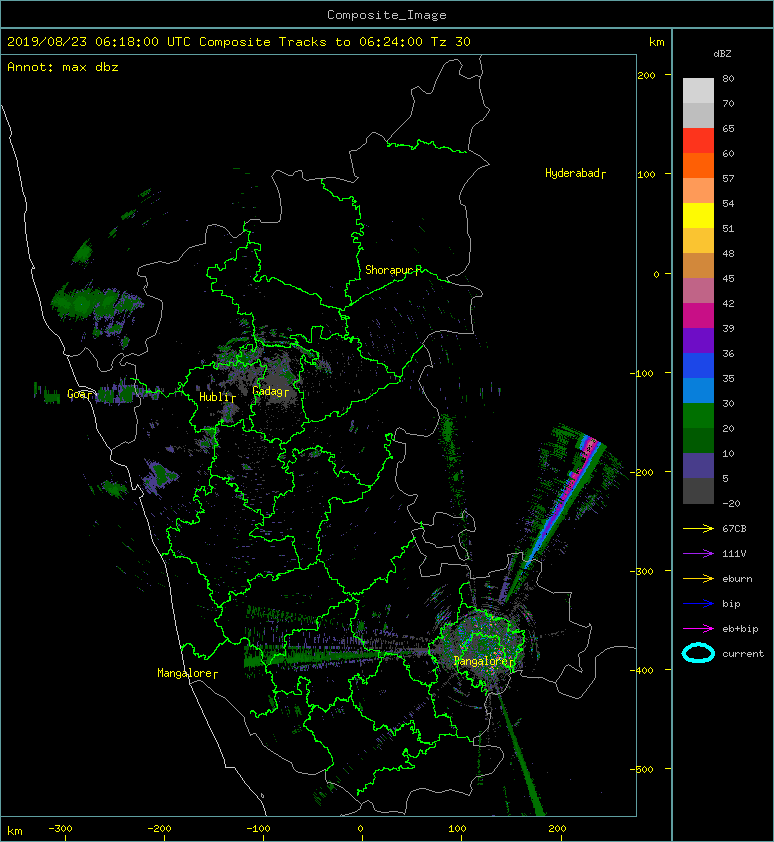Click the Hyderabad city label
Screen dimensions: 774x842
(x=575, y=173)
